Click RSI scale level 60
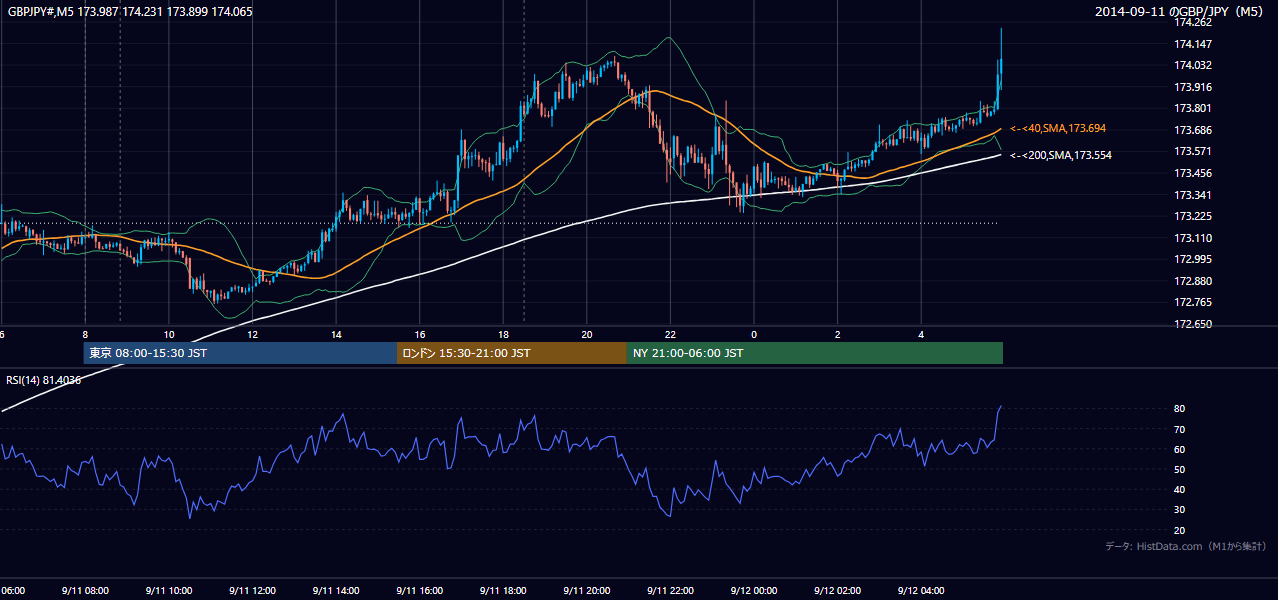 click(1179, 449)
